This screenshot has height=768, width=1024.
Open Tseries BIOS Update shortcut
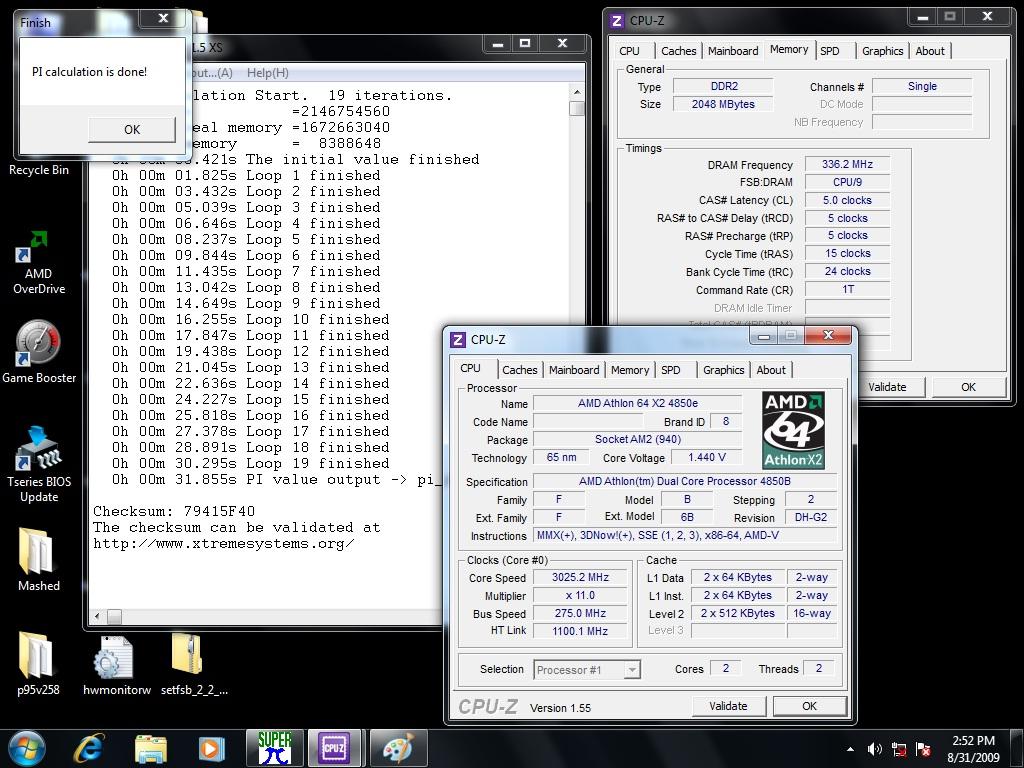(39, 464)
